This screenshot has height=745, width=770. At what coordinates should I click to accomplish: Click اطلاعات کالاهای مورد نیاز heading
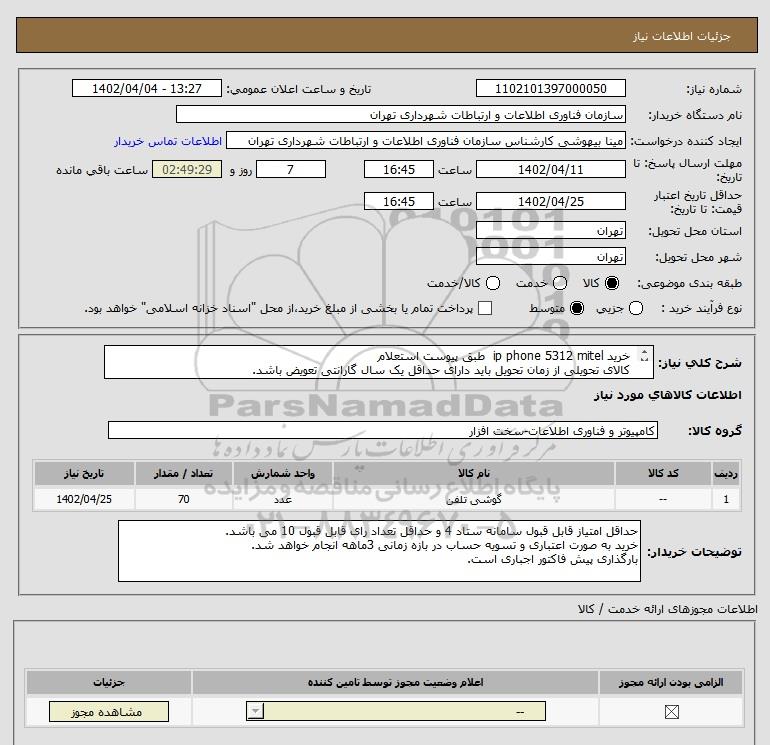[668, 395]
